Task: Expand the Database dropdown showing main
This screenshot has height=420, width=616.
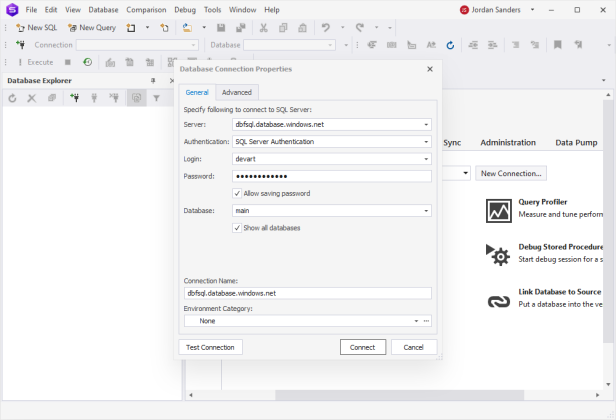Action: (x=426, y=211)
